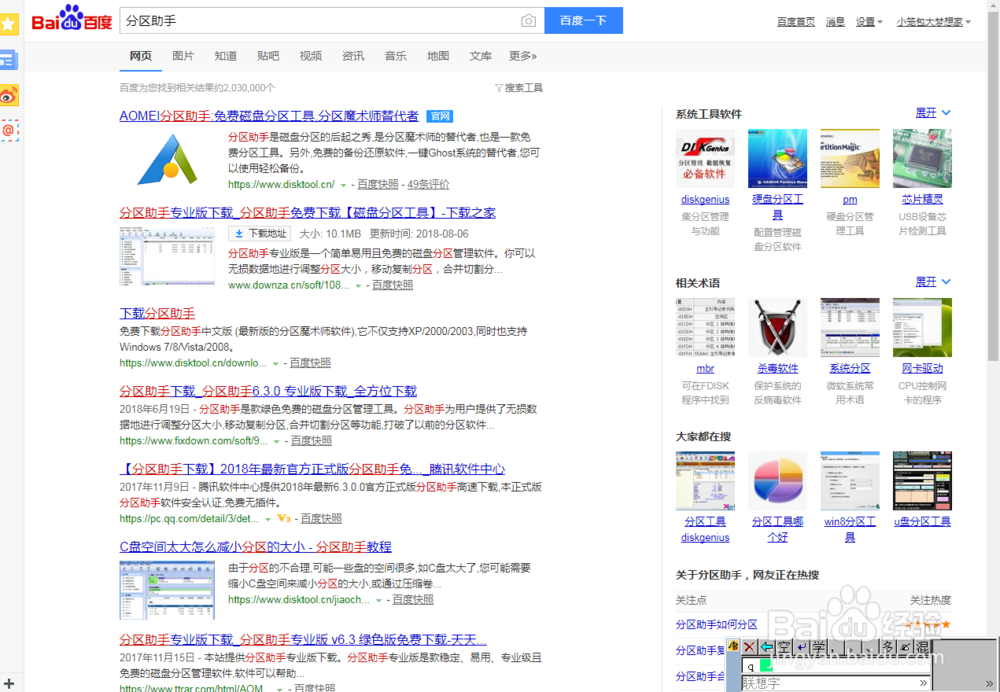
Task: Click the 多 button in IME bar
Action: (x=888, y=647)
